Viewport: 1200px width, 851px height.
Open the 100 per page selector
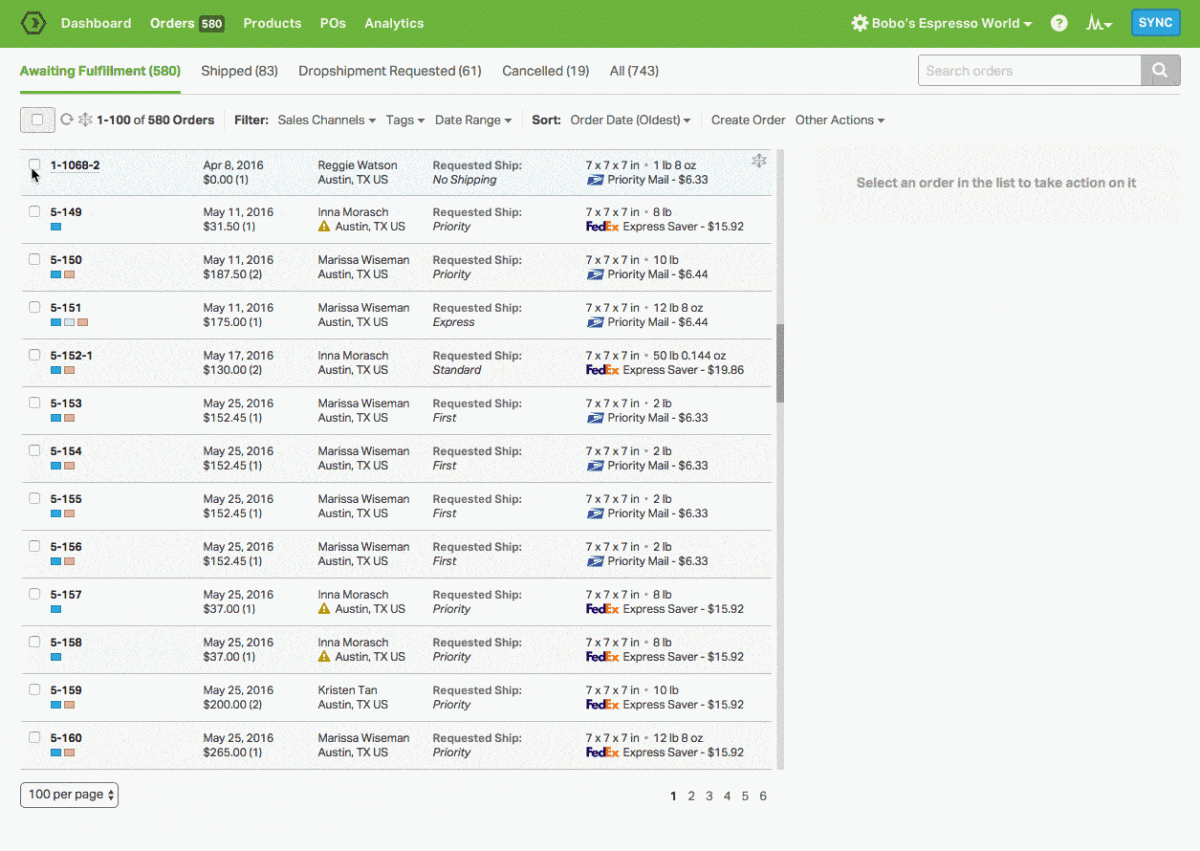(69, 795)
